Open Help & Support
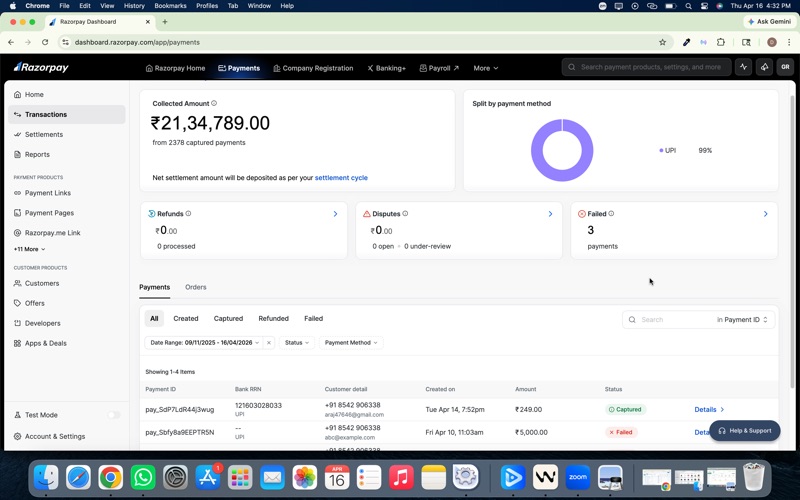800x500 pixels. (744, 431)
